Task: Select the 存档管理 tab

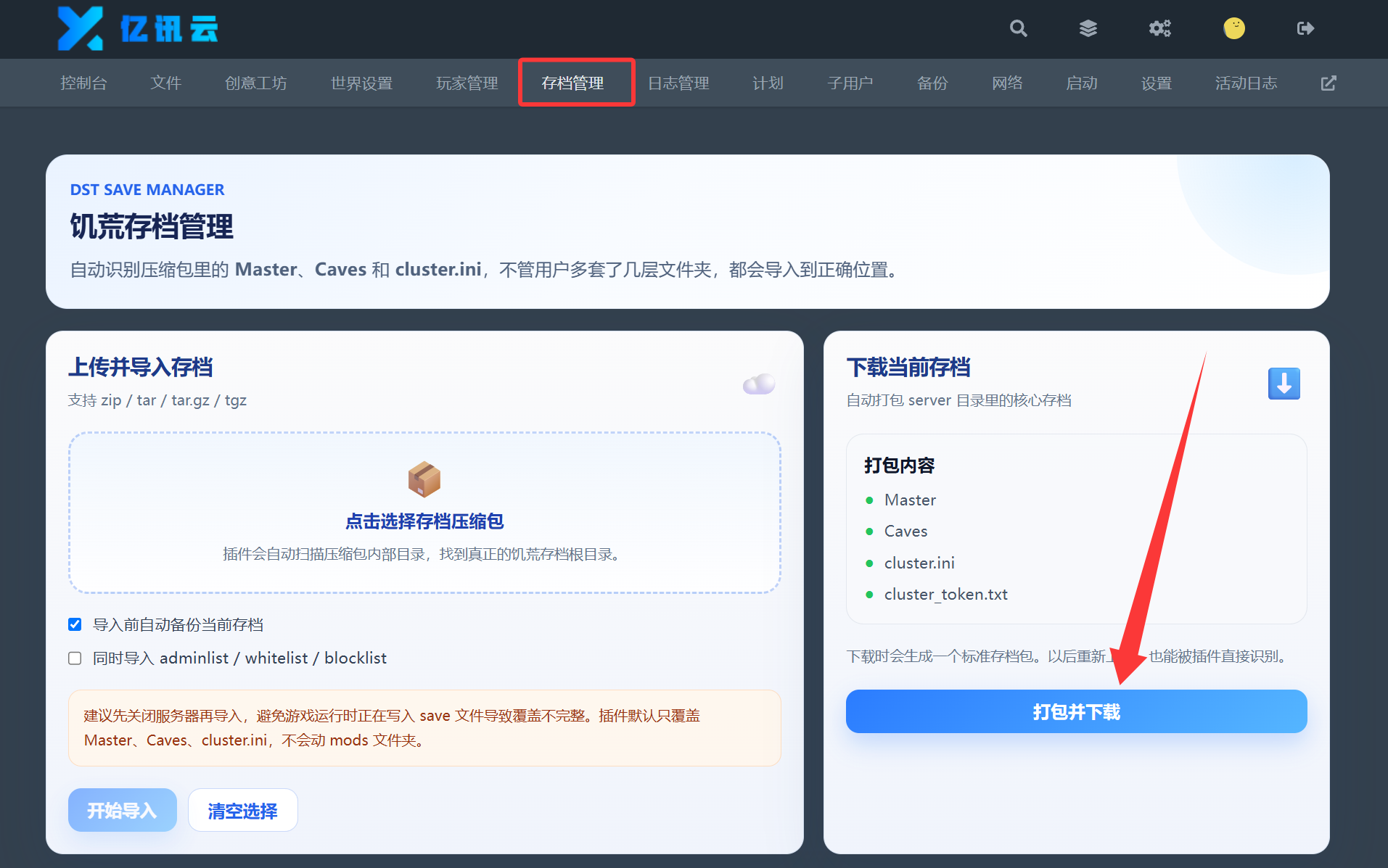Action: coord(572,83)
